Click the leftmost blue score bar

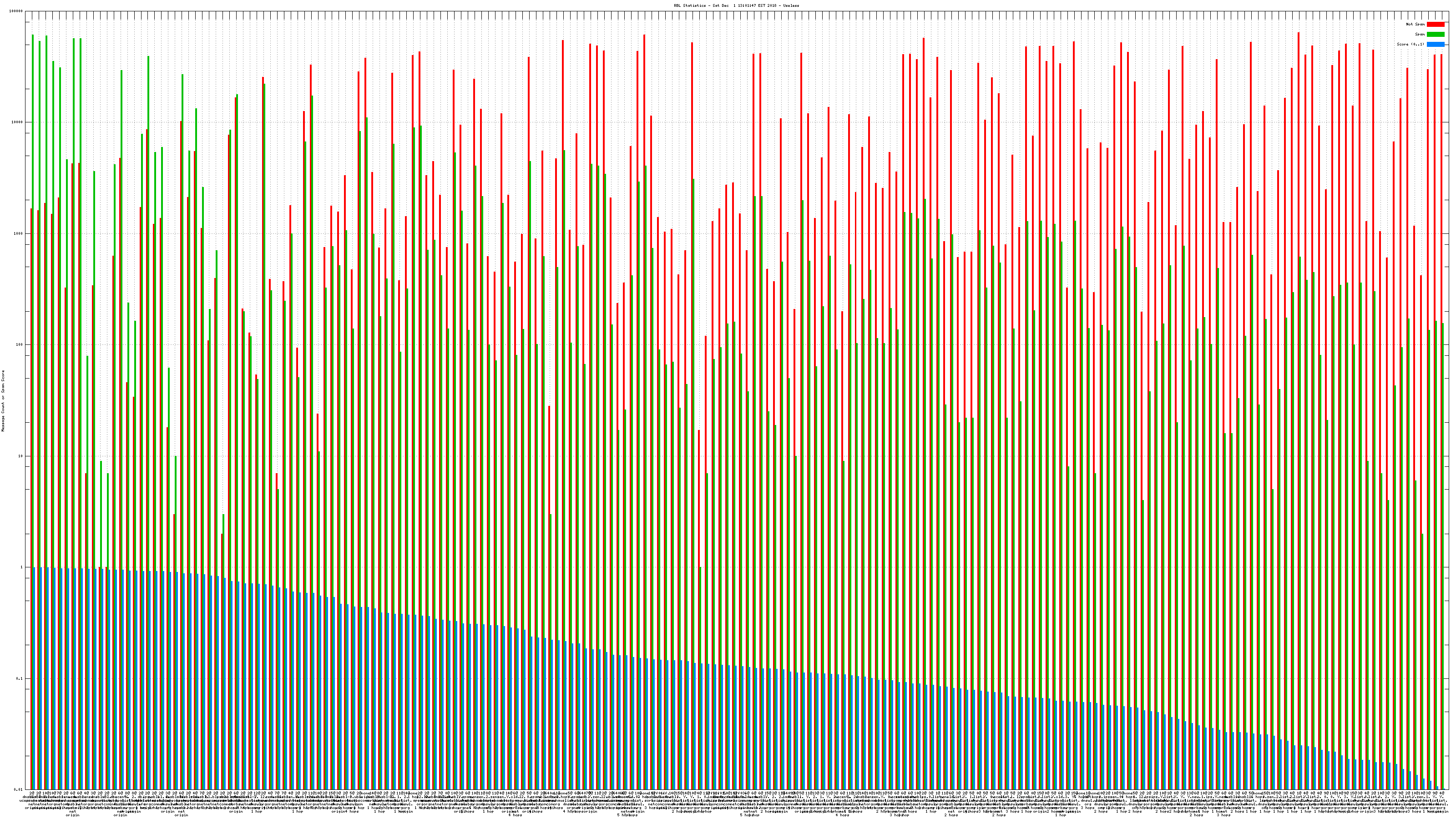35,678
